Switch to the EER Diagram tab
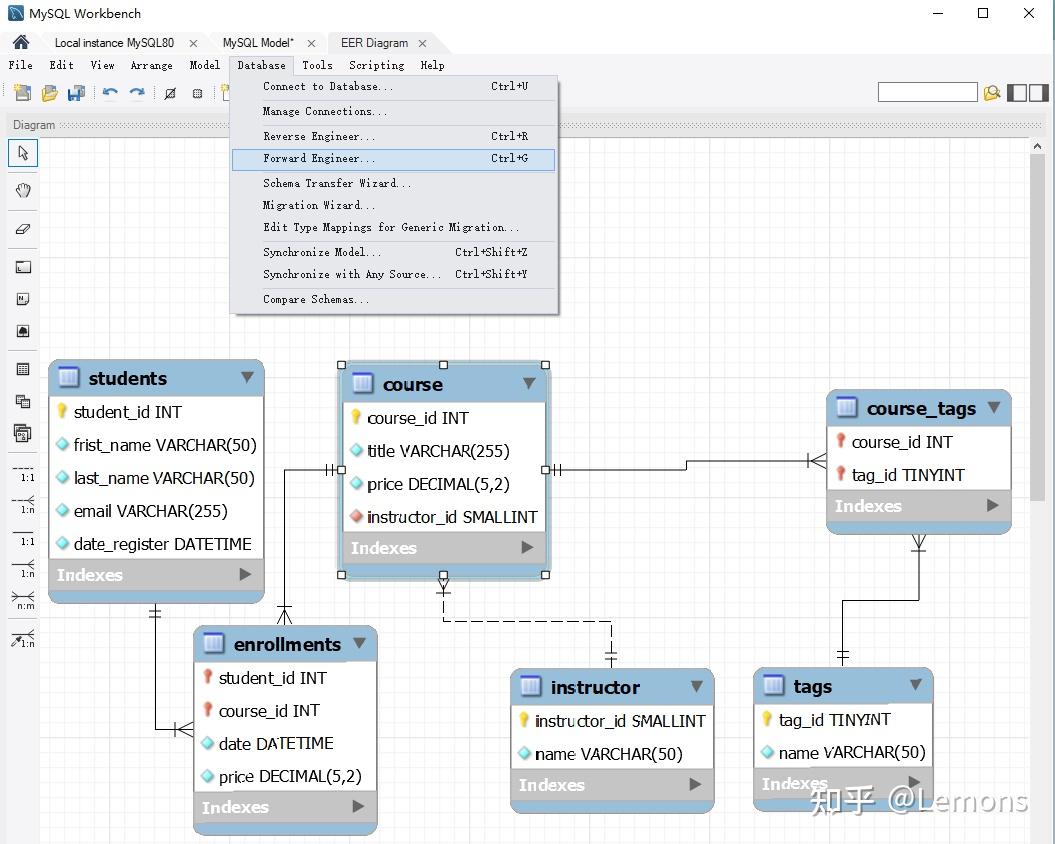 click(376, 43)
